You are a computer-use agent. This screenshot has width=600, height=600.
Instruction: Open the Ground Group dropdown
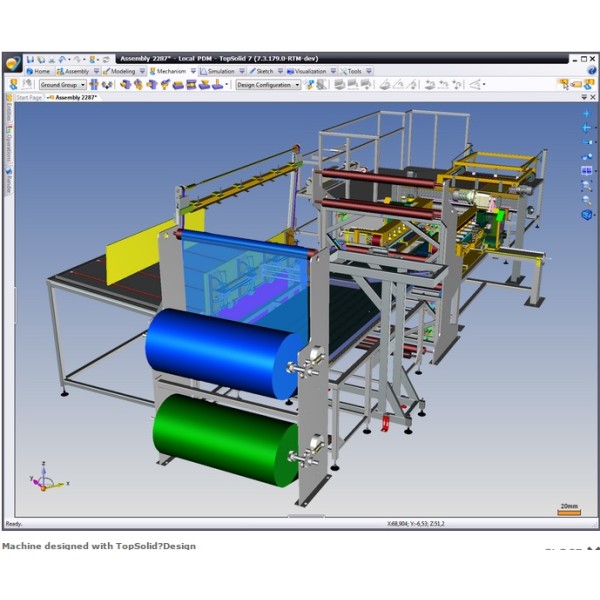coord(83,85)
